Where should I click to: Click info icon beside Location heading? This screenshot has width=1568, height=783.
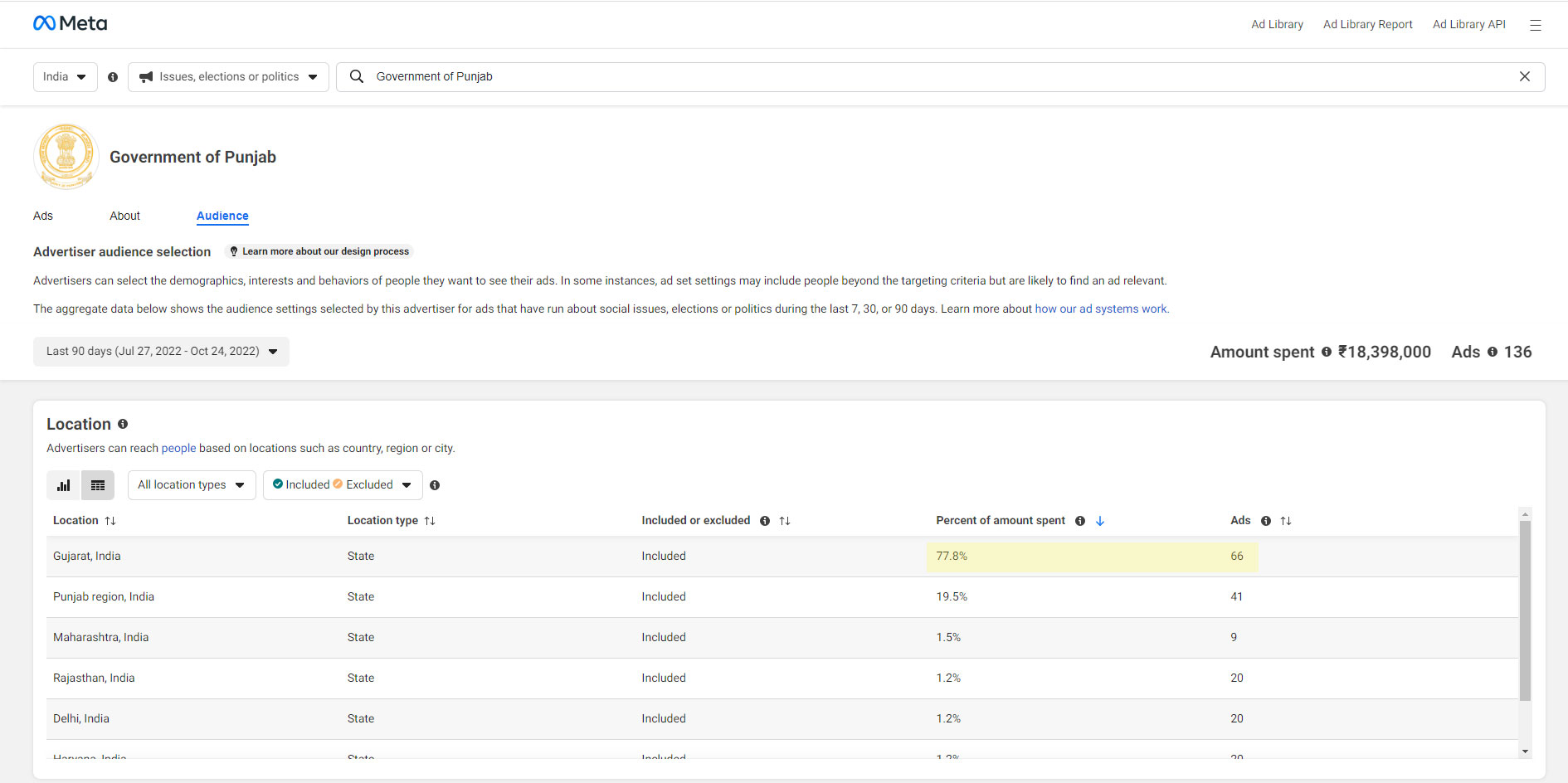123,424
